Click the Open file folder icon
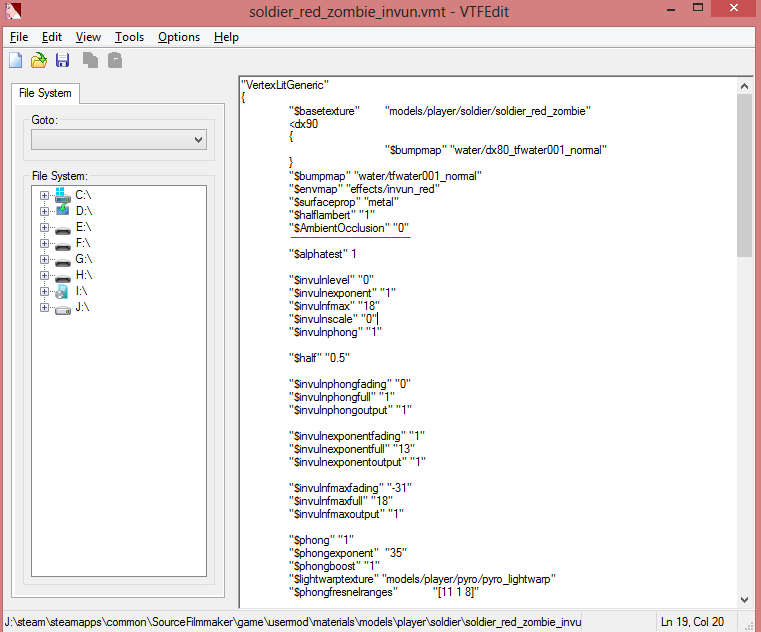This screenshot has height=632, width=761. coord(39,60)
